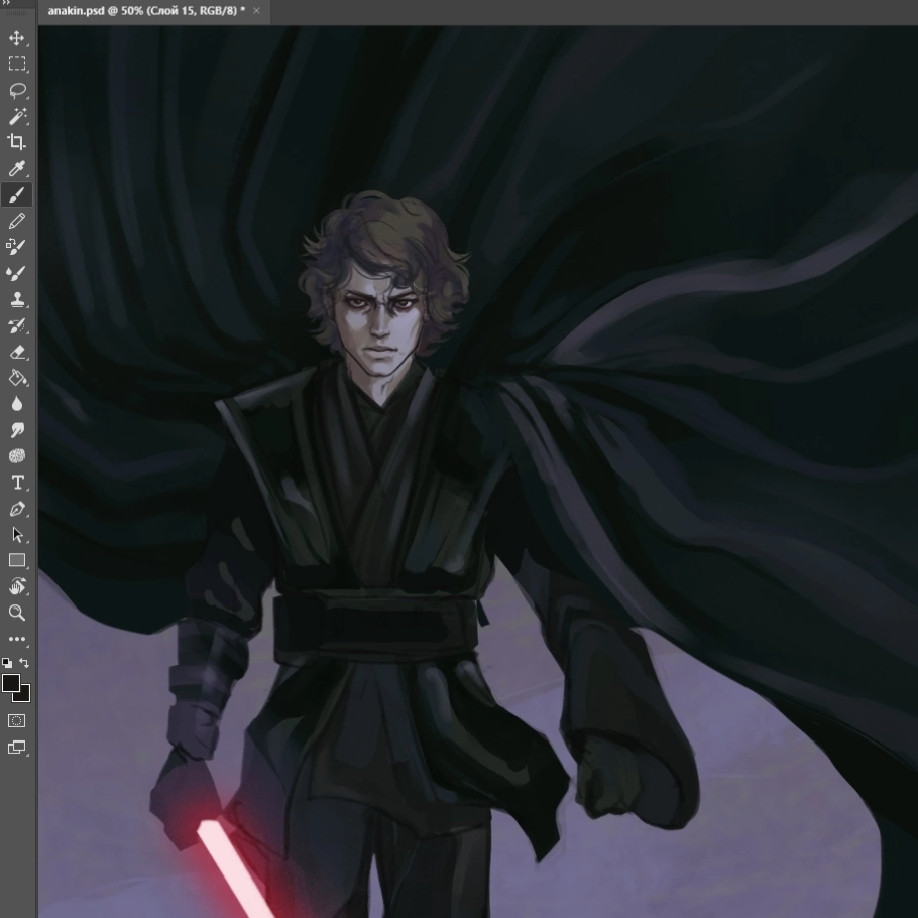Select the Magic Wand tool
The height and width of the screenshot is (918, 918).
click(16, 117)
